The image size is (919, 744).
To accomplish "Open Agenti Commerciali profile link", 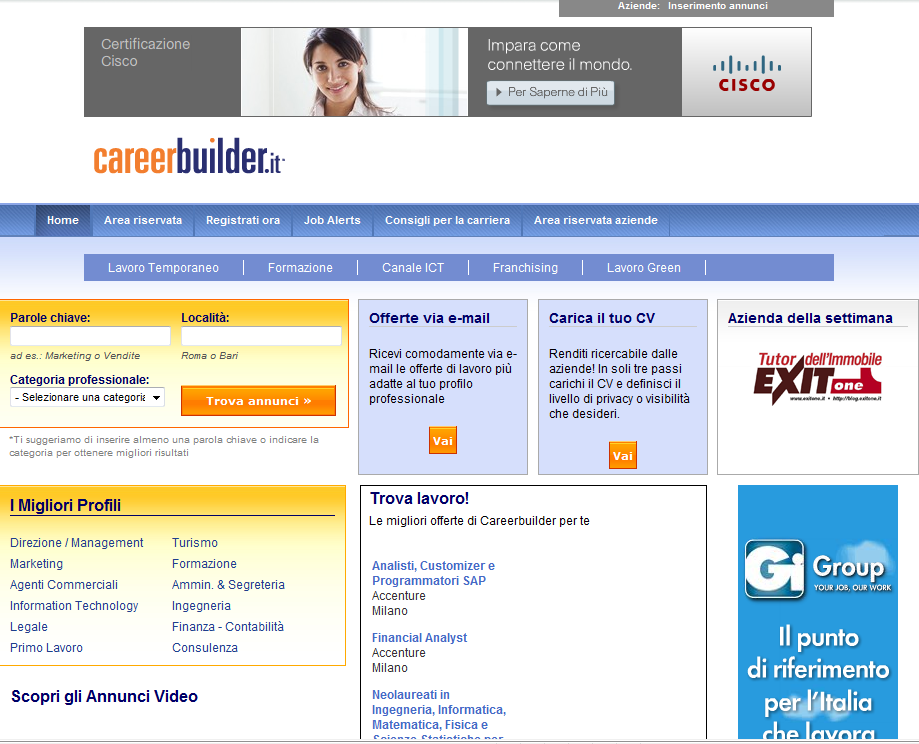I will point(64,585).
